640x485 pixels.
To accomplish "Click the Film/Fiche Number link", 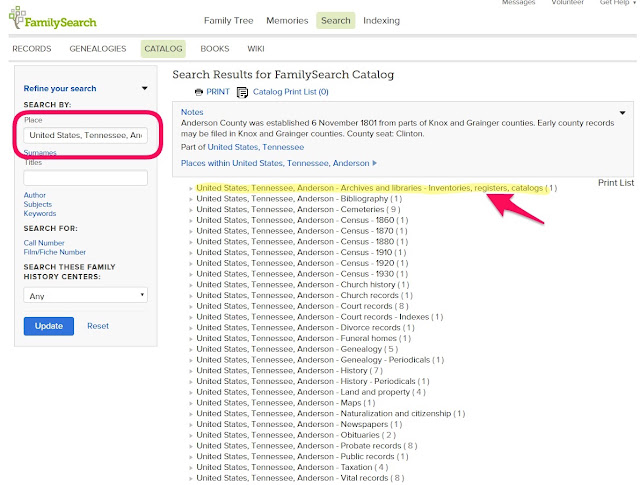I will [x=55, y=252].
